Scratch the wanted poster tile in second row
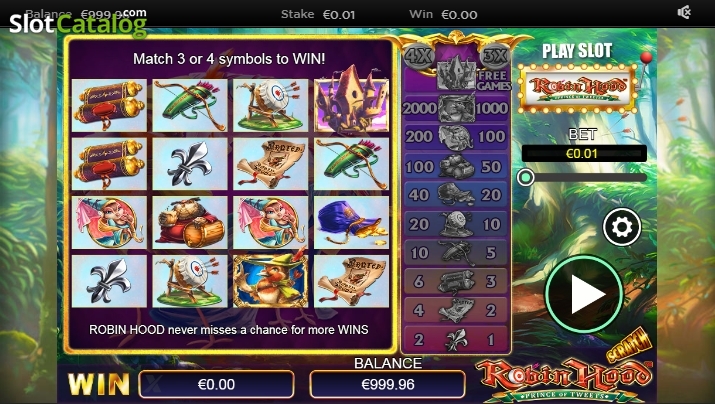The width and height of the screenshot is (715, 404). pyautogui.click(x=270, y=164)
